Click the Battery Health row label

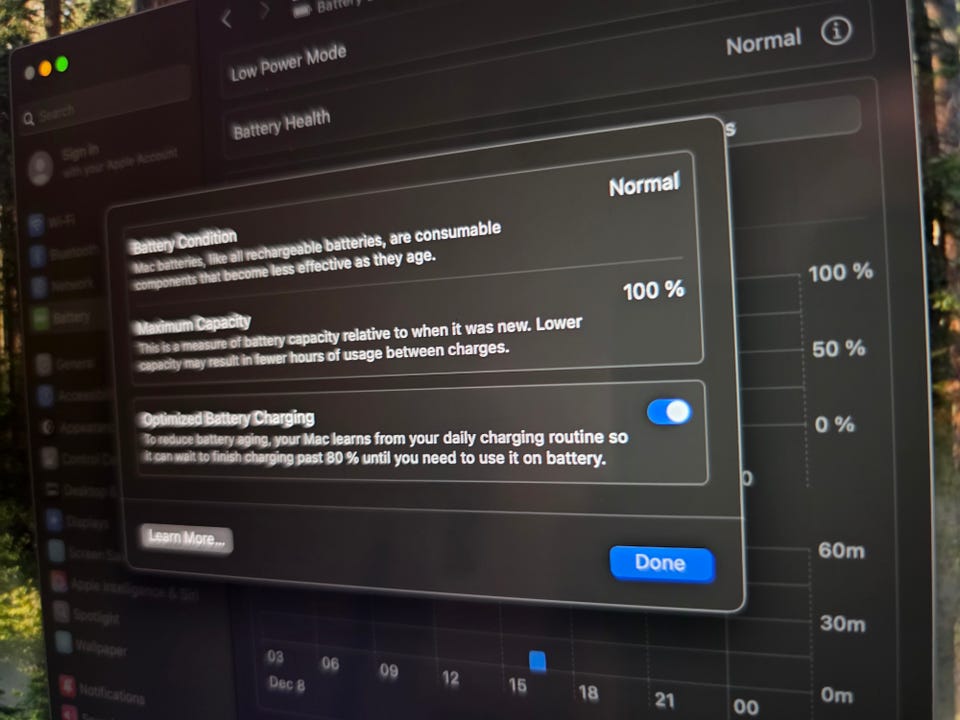click(x=282, y=124)
